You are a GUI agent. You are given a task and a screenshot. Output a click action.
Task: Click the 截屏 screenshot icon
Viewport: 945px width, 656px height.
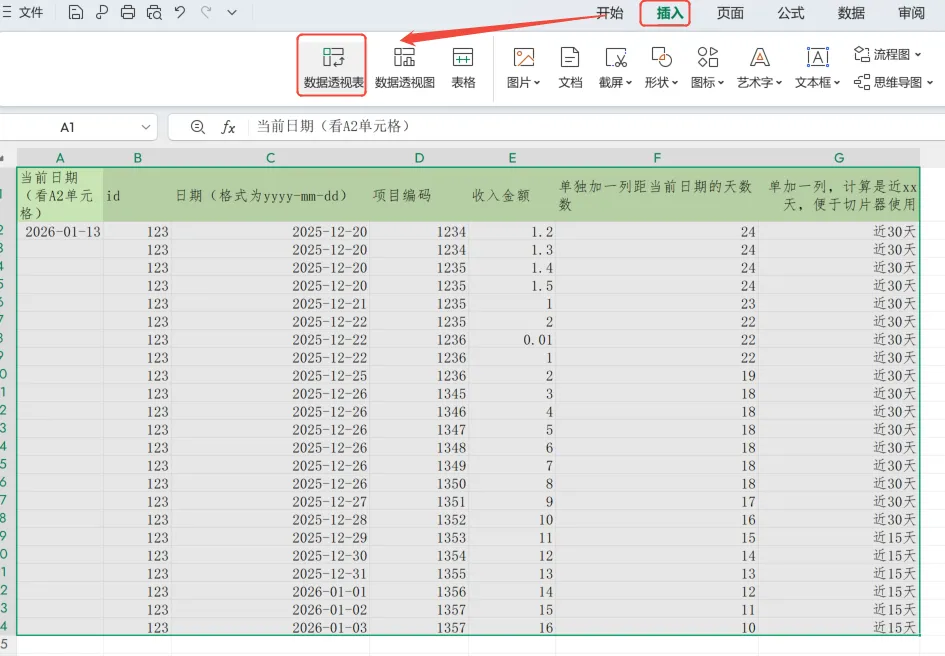tap(615, 58)
